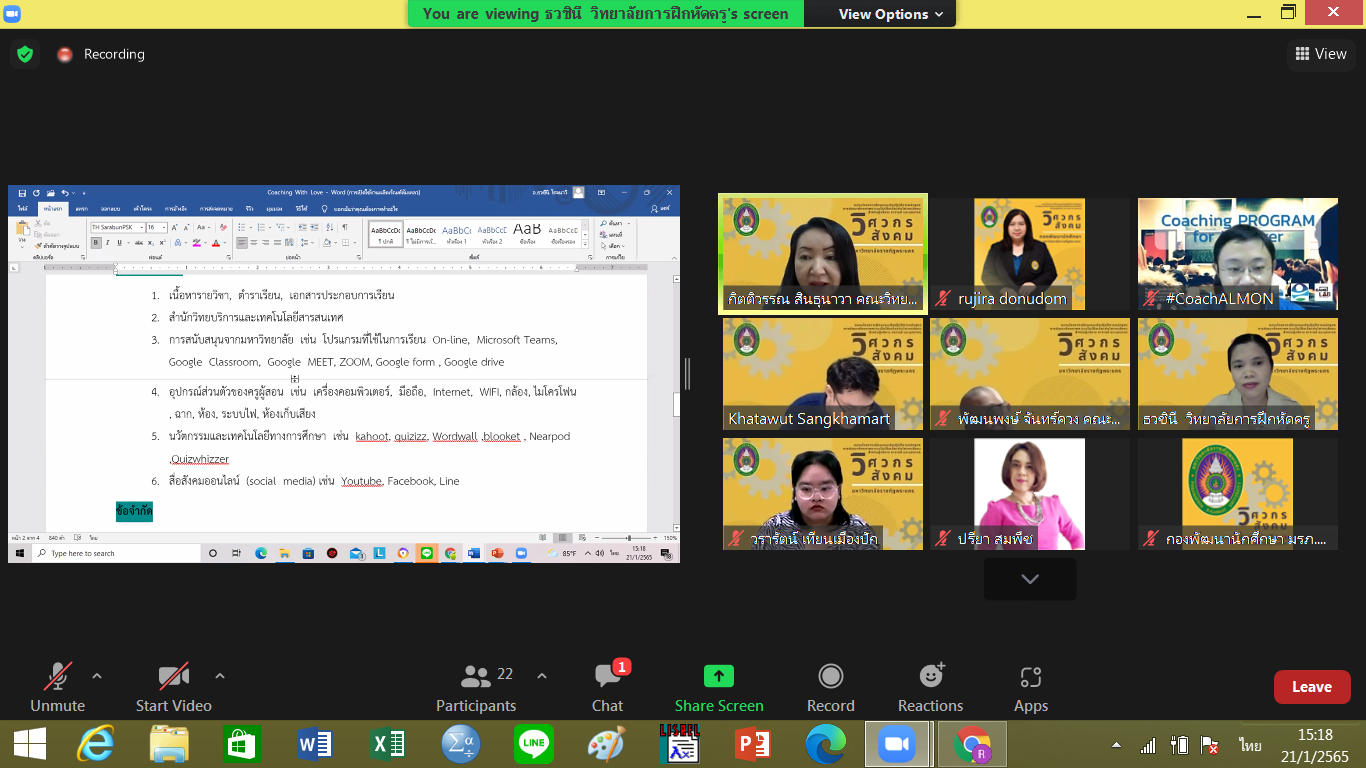Open Internet Explorer from Windows taskbar
Screen dimensions: 1366x768
point(95,745)
